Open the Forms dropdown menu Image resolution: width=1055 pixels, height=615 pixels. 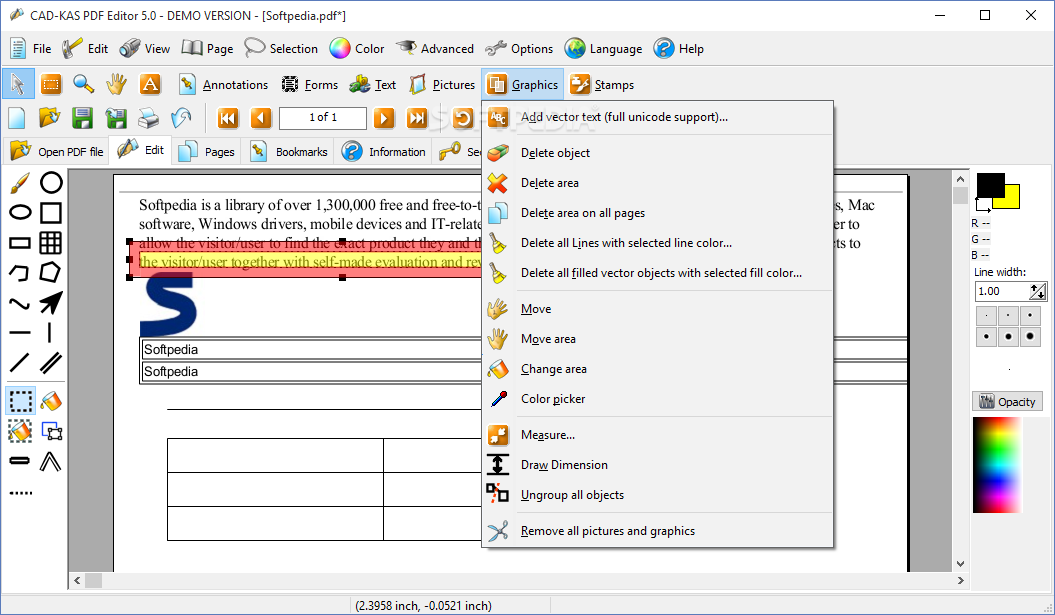click(310, 85)
